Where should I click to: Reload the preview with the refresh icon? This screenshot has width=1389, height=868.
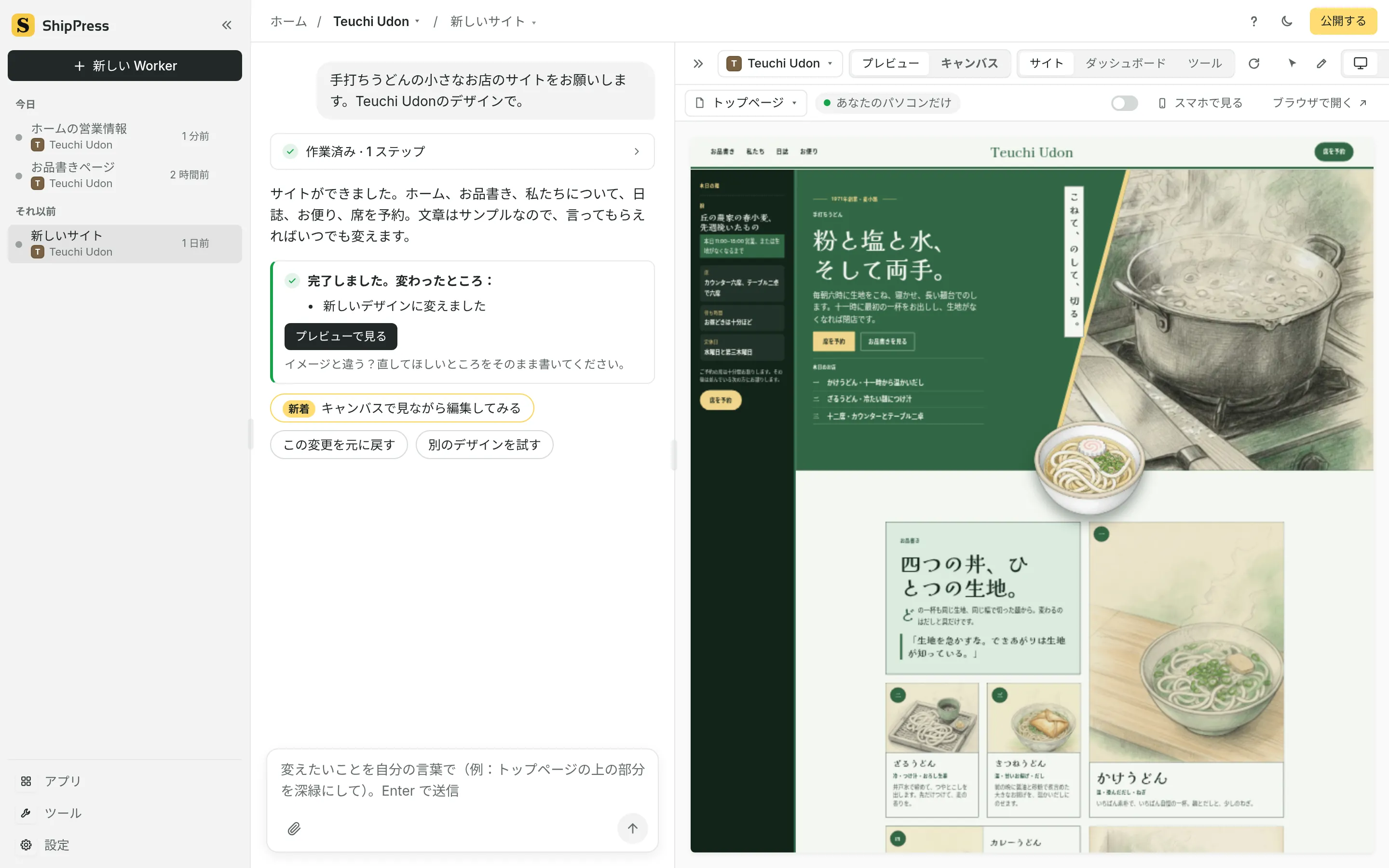pyautogui.click(x=1254, y=63)
